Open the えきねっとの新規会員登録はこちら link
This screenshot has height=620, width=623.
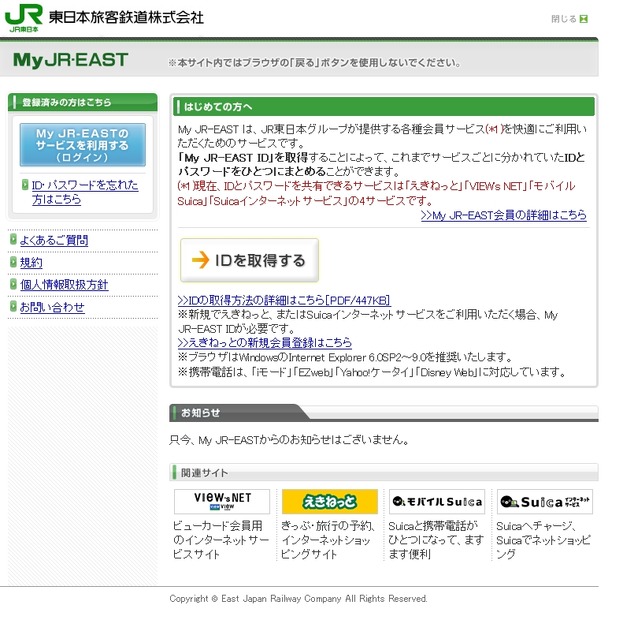(x=265, y=342)
